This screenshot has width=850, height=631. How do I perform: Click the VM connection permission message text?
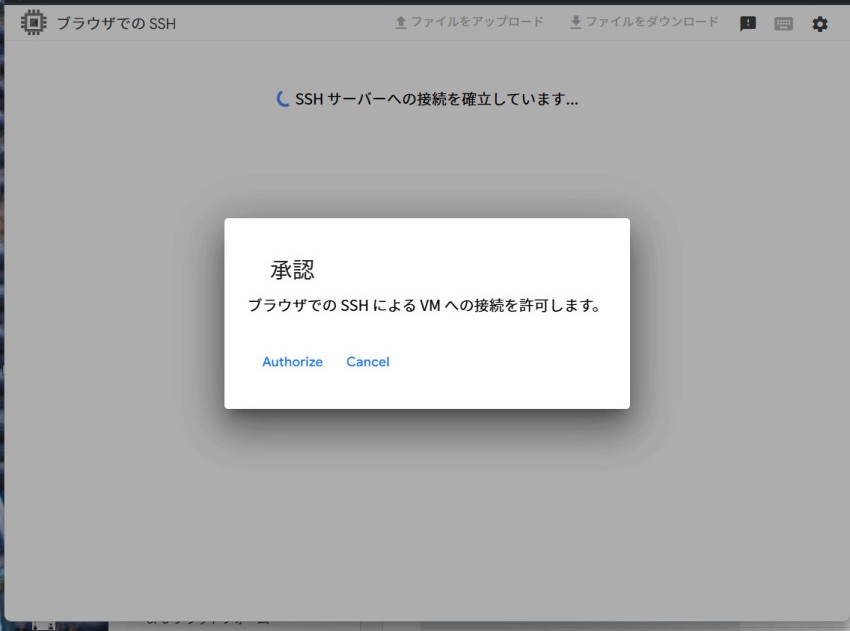coord(424,305)
